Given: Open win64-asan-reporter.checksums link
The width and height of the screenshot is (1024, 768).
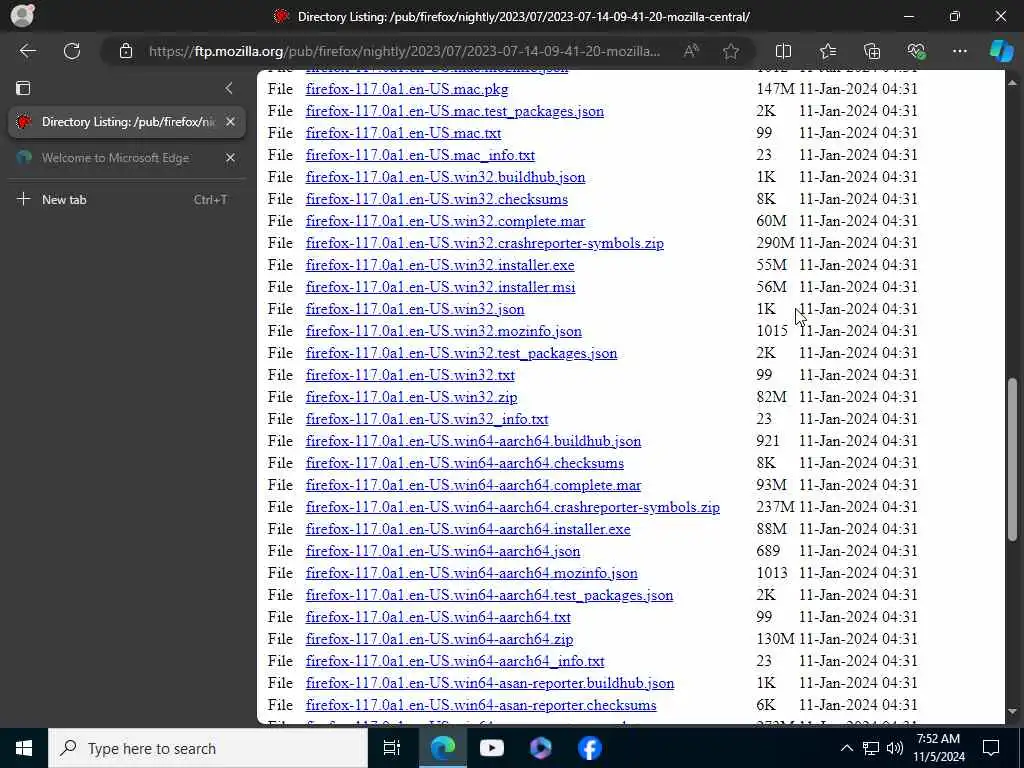Looking at the screenshot, I should click(481, 705).
